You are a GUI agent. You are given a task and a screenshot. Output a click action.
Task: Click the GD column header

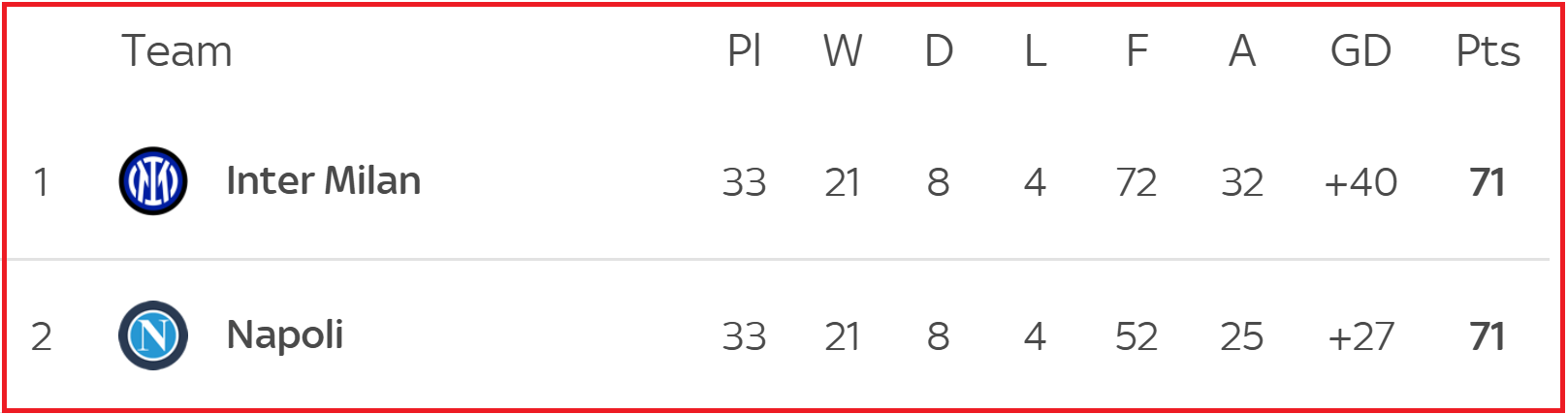pos(1360,51)
